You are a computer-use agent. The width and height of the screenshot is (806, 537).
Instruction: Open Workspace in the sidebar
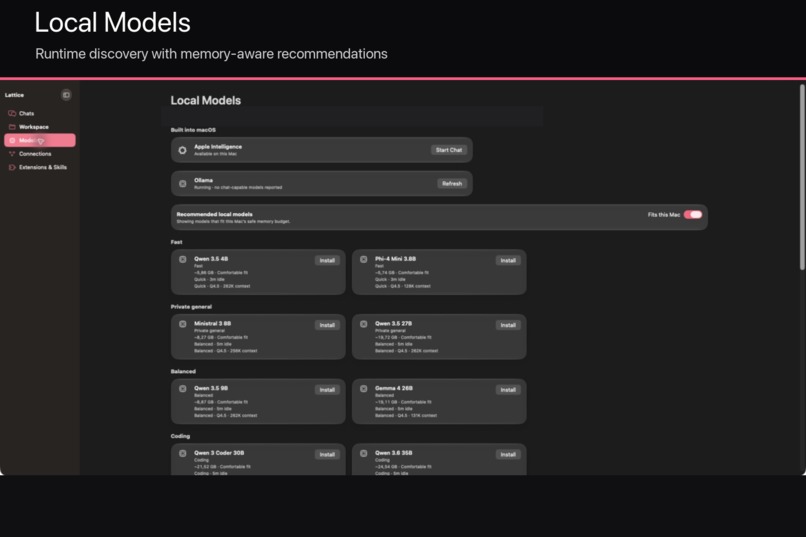click(40, 126)
